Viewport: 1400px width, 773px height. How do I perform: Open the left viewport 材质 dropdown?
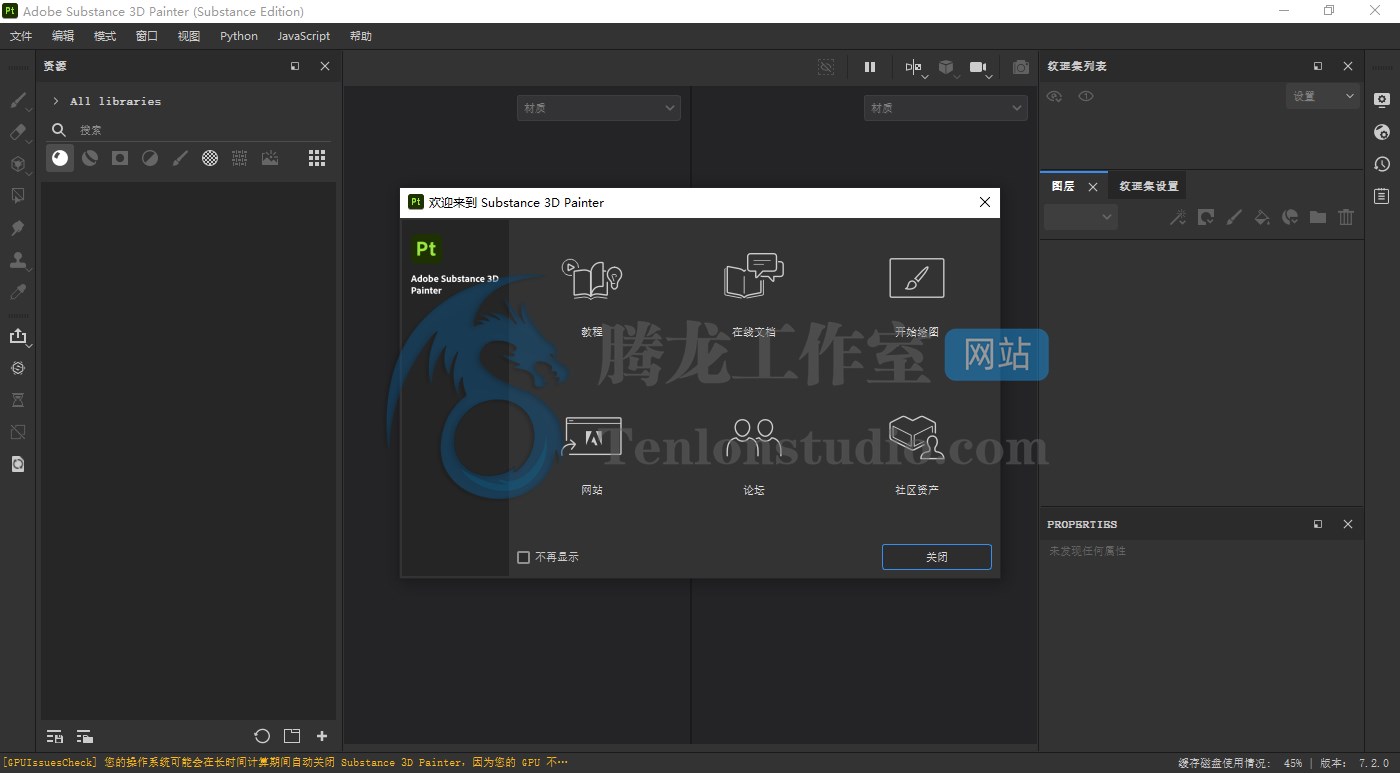pyautogui.click(x=598, y=108)
